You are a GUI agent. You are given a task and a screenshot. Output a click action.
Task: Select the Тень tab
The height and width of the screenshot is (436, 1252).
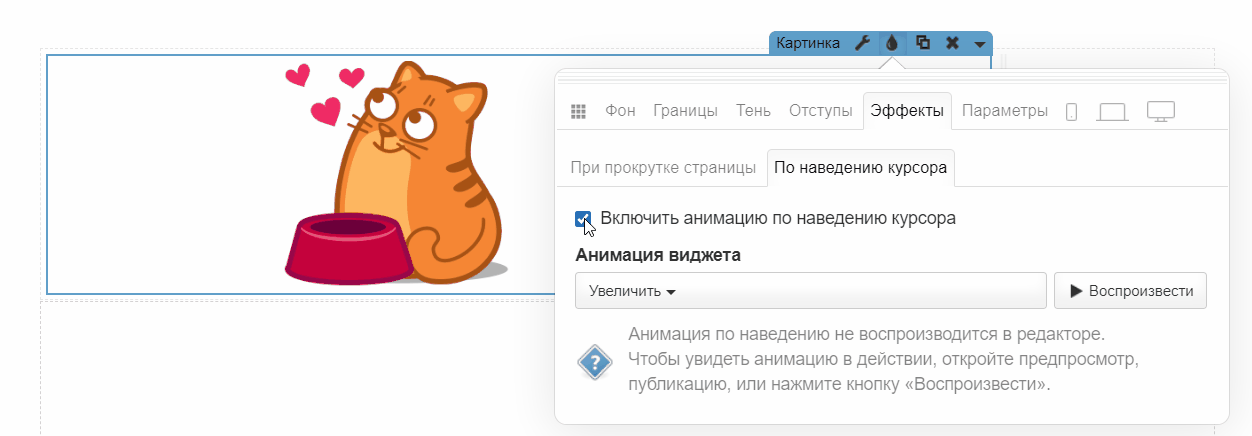pyautogui.click(x=753, y=111)
